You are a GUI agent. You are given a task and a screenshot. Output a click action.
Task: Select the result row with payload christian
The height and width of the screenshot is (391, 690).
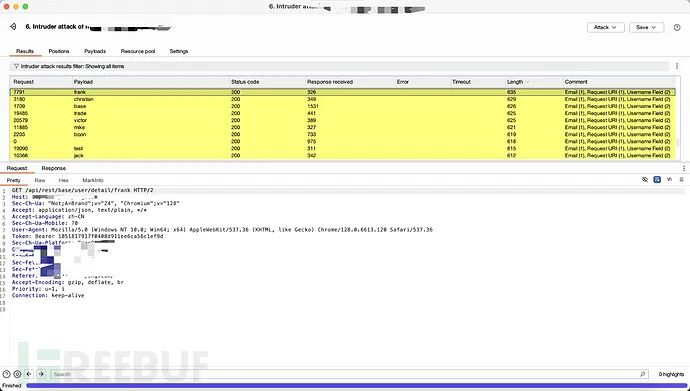[x=342, y=99]
